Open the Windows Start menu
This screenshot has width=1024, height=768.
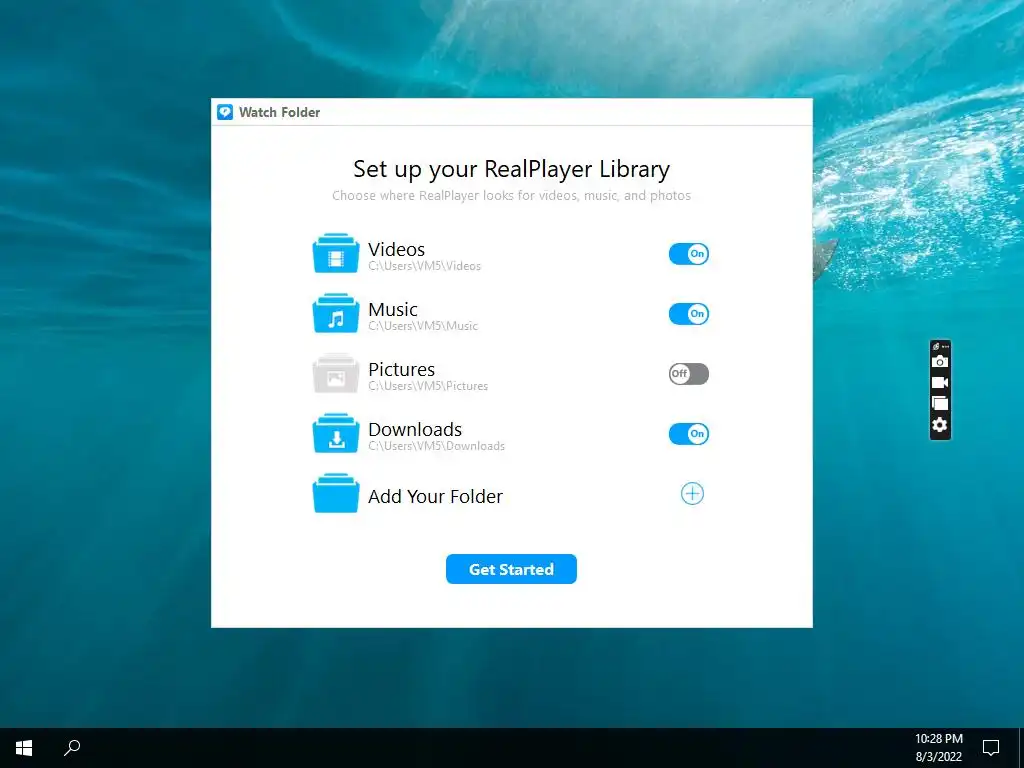point(24,748)
